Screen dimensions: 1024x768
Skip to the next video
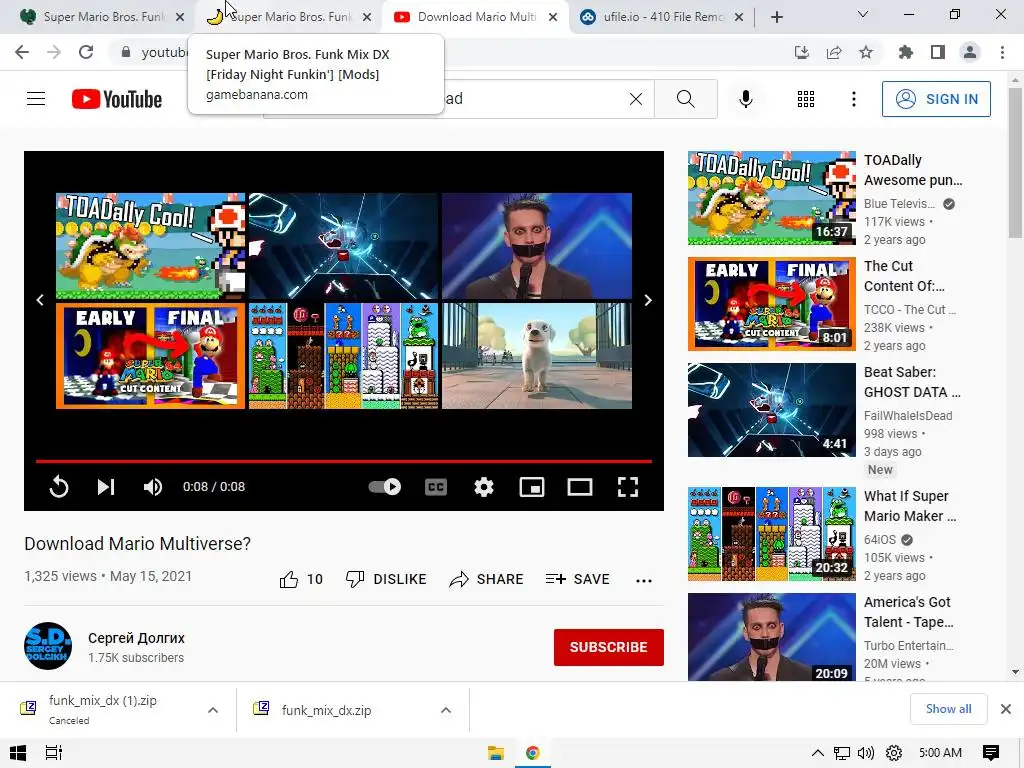coord(106,487)
